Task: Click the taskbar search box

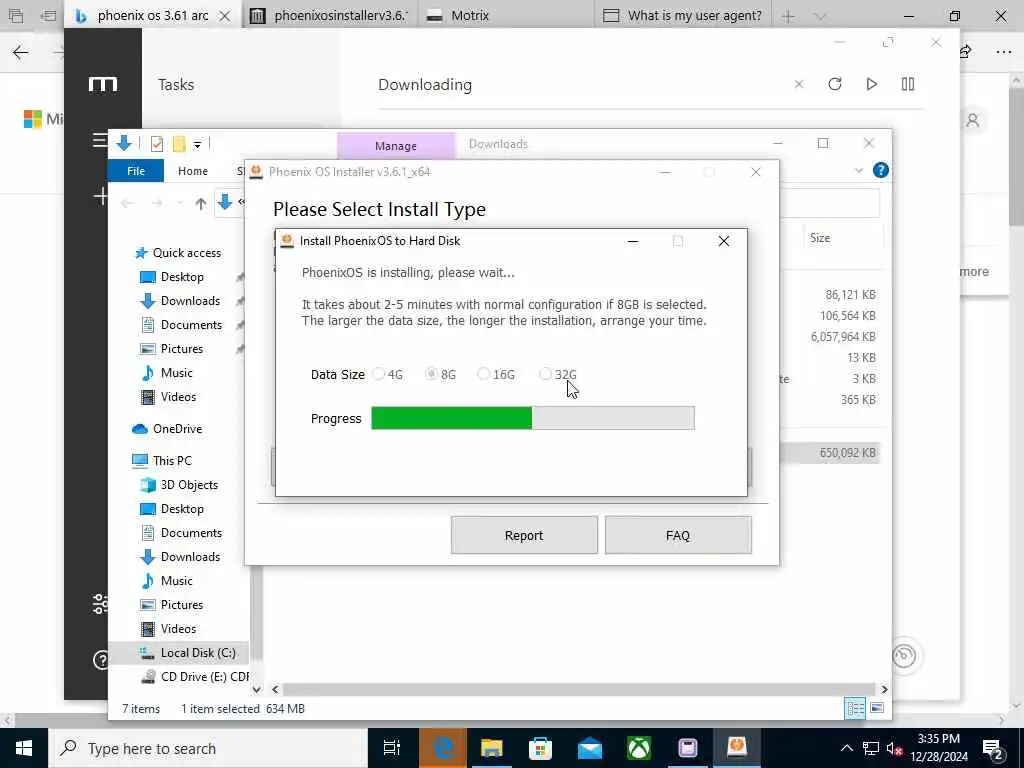Action: point(209,748)
